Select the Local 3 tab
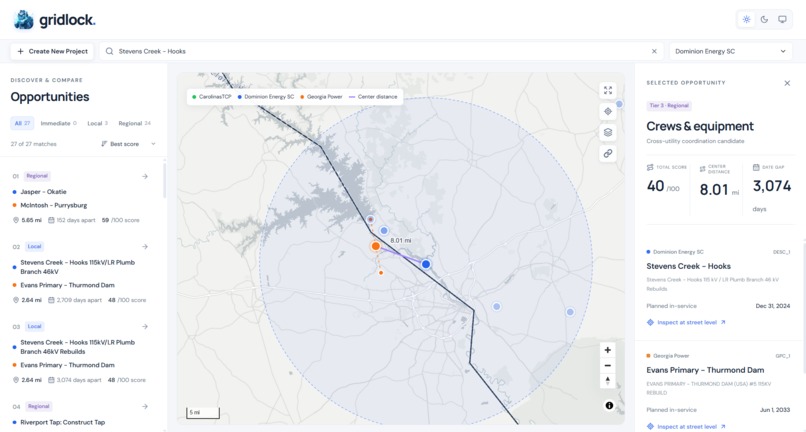The height and width of the screenshot is (432, 806). [x=98, y=123]
